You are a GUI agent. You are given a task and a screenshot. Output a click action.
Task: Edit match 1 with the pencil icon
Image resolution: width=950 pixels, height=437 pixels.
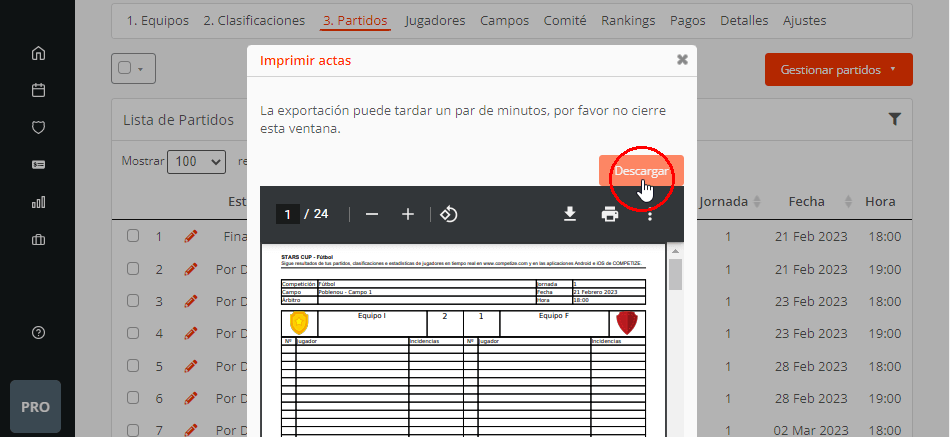(x=191, y=236)
